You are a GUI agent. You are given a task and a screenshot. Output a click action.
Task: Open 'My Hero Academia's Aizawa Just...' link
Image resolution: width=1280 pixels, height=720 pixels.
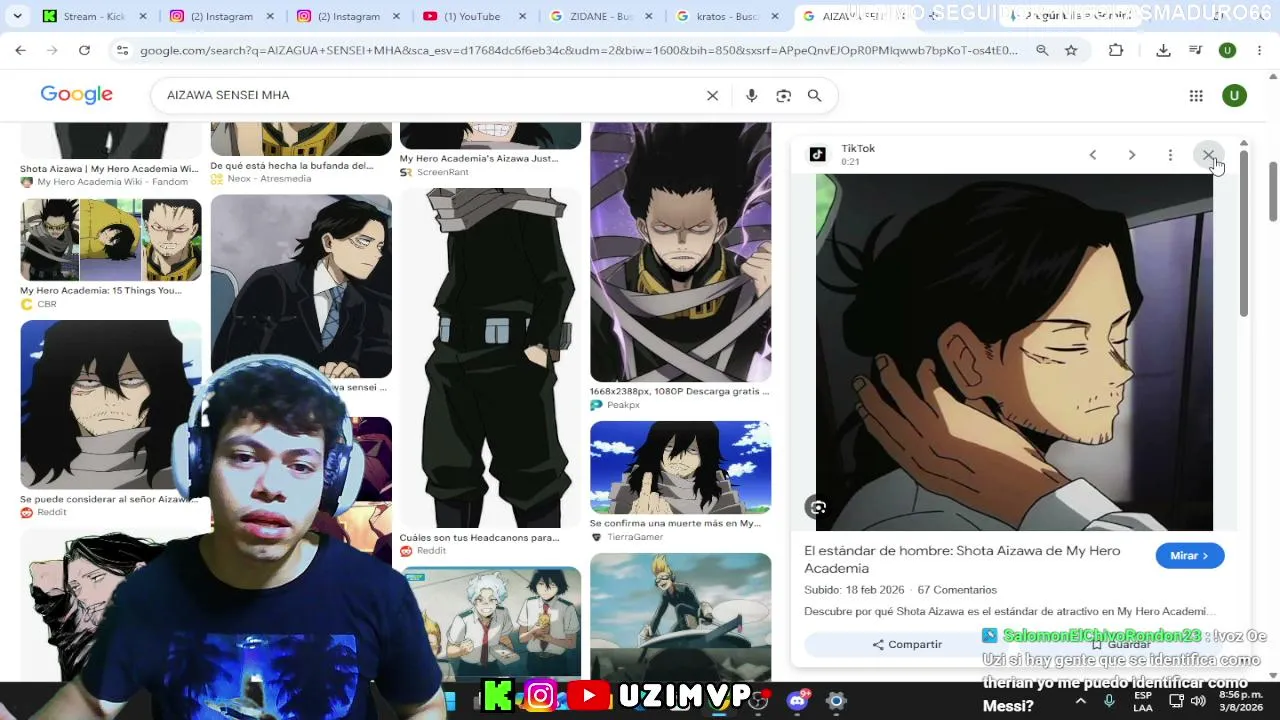click(x=479, y=158)
